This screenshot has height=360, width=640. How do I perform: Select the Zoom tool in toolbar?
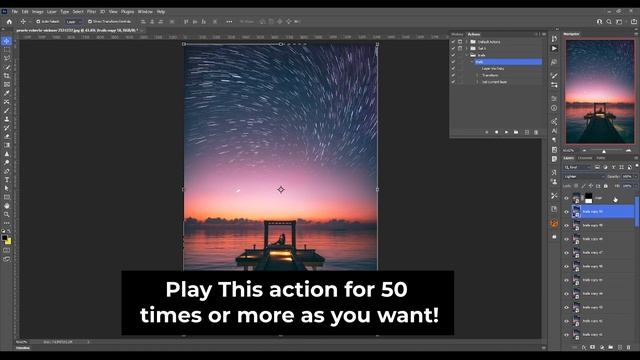click(x=7, y=214)
